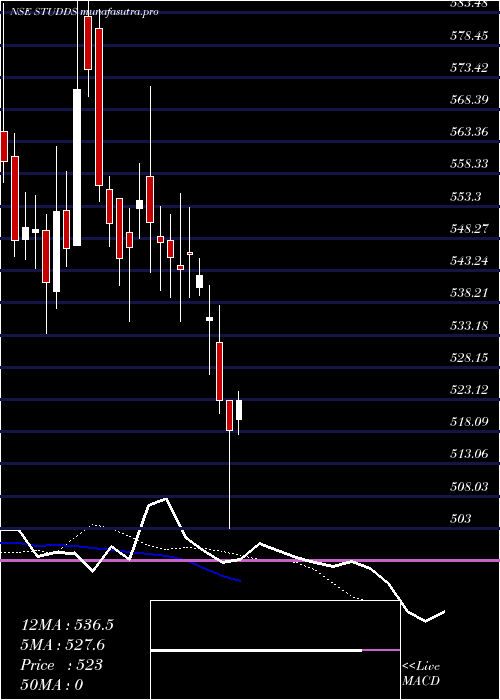The width and height of the screenshot is (500, 700).
Task: Click the 518.09 price axis label
Action: (x=469, y=422)
